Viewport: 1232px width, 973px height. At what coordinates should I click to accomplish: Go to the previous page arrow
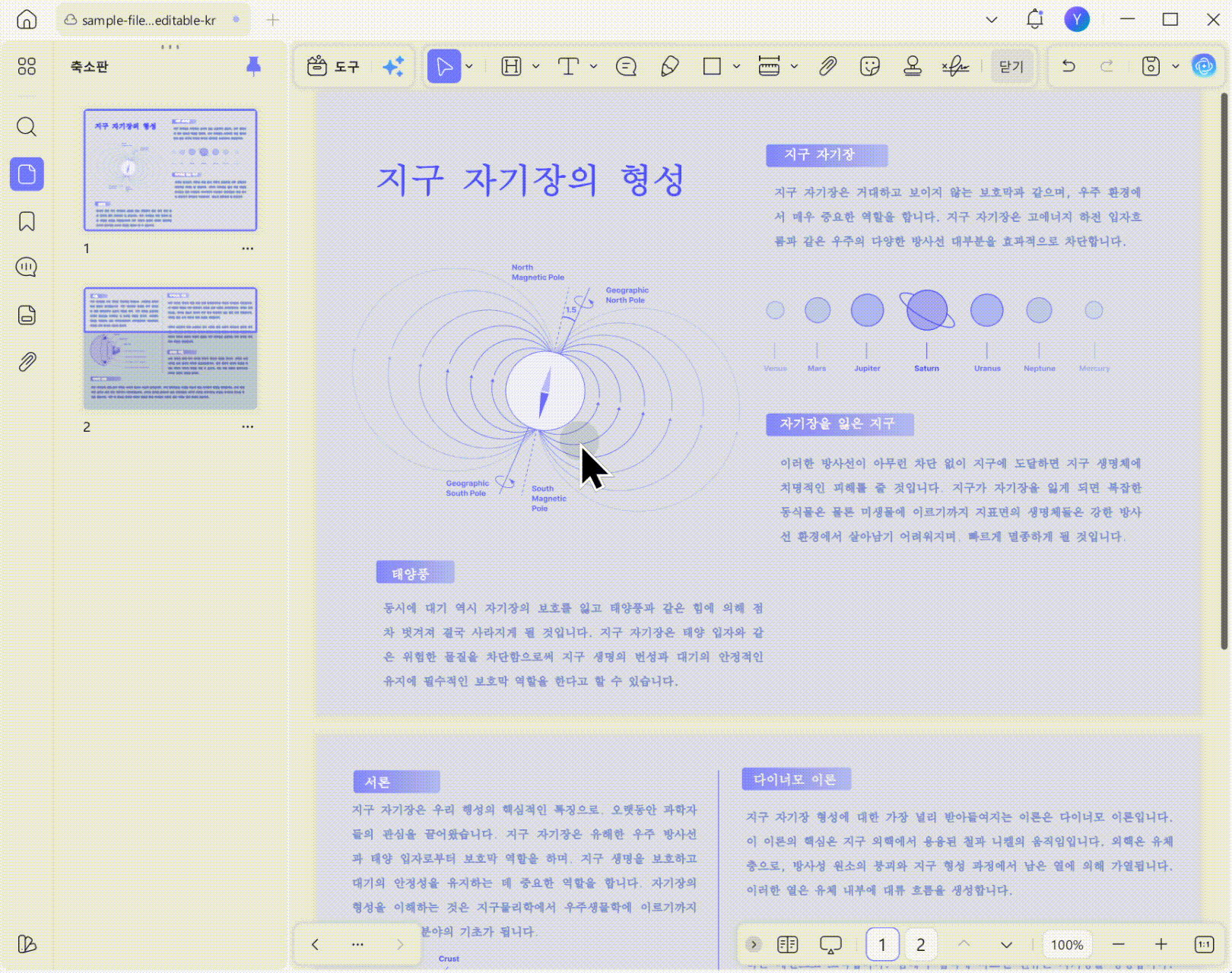click(964, 945)
